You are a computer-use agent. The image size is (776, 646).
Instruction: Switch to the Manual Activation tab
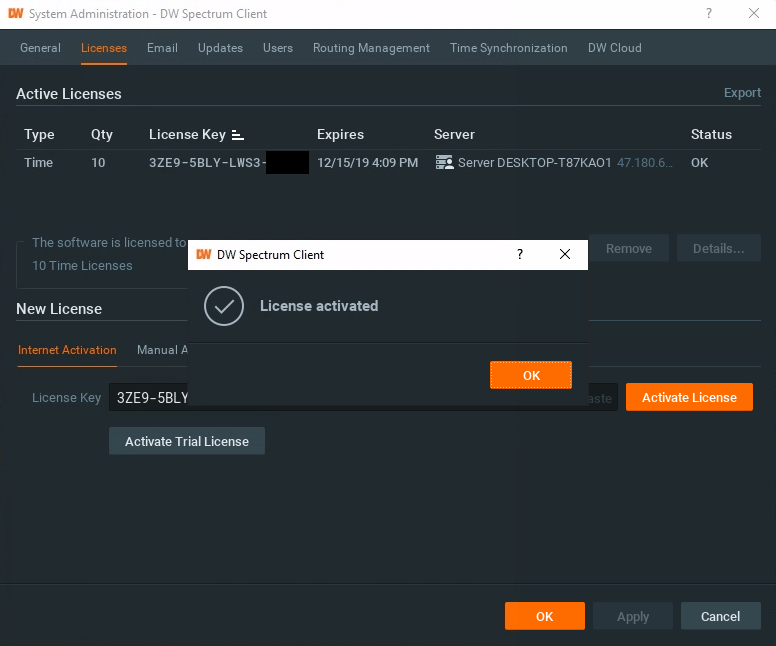point(162,350)
